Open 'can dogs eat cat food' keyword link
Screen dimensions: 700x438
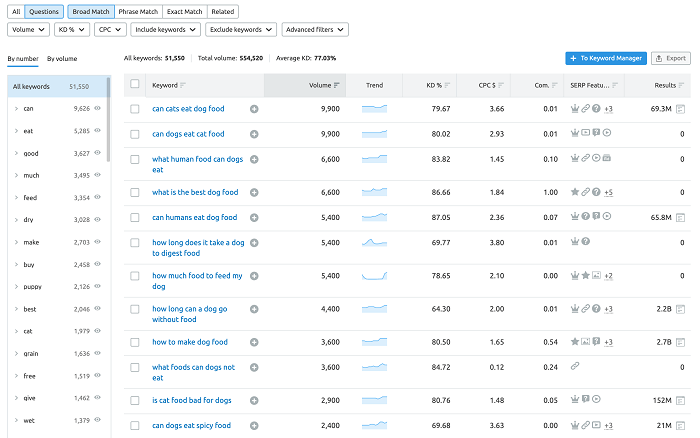[188, 134]
